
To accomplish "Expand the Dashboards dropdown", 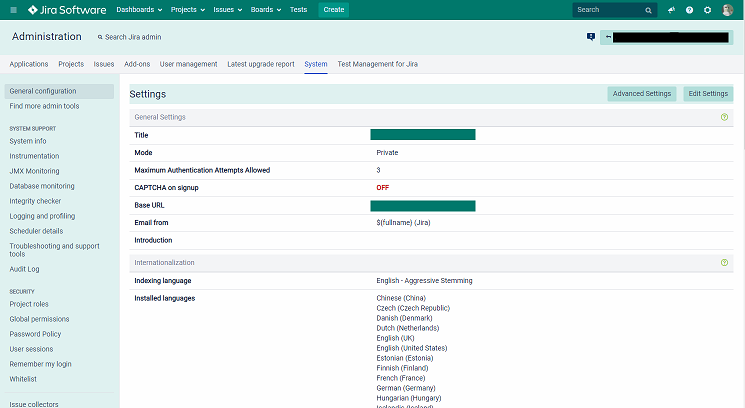I will pos(139,9).
